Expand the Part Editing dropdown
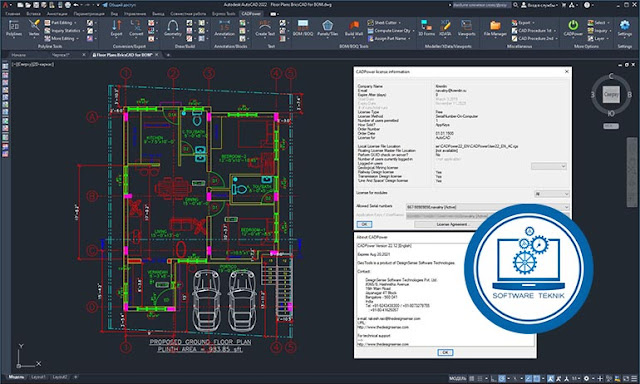 click(x=76, y=23)
